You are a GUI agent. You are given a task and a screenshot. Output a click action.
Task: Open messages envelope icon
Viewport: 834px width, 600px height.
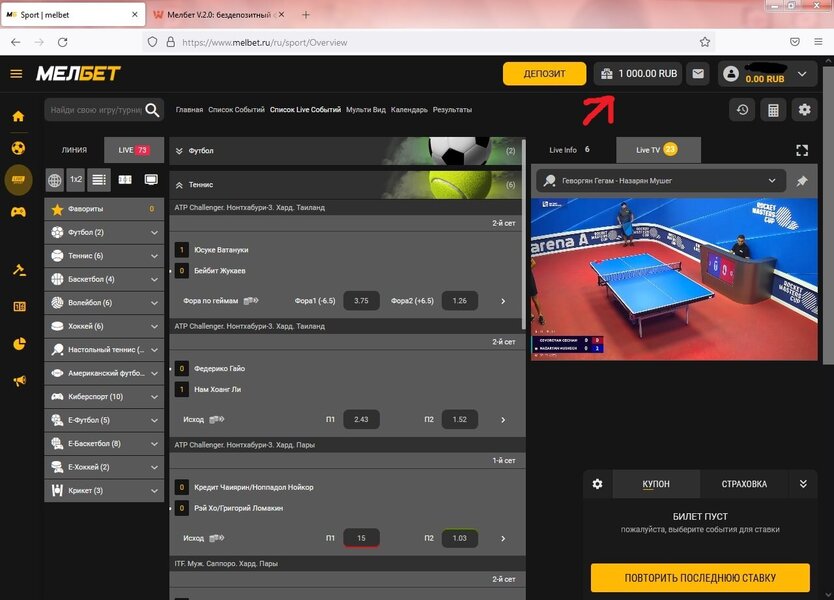pos(697,74)
